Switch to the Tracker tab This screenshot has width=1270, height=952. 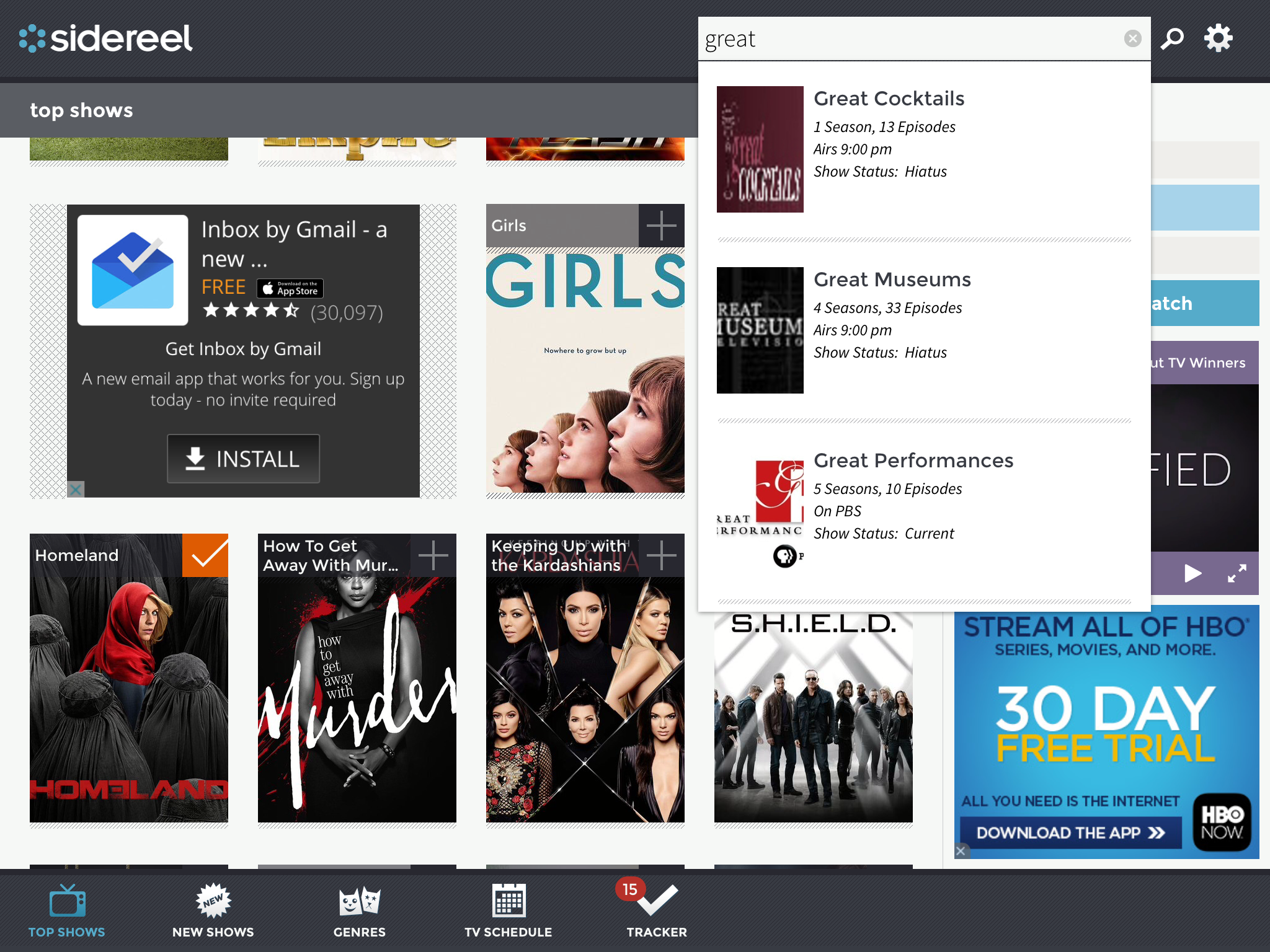click(657, 911)
